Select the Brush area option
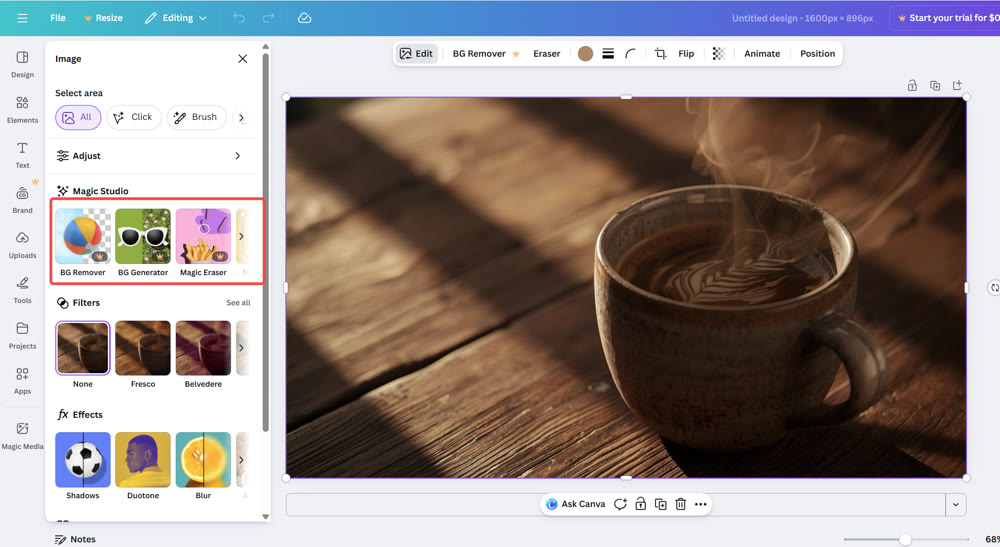 click(196, 117)
